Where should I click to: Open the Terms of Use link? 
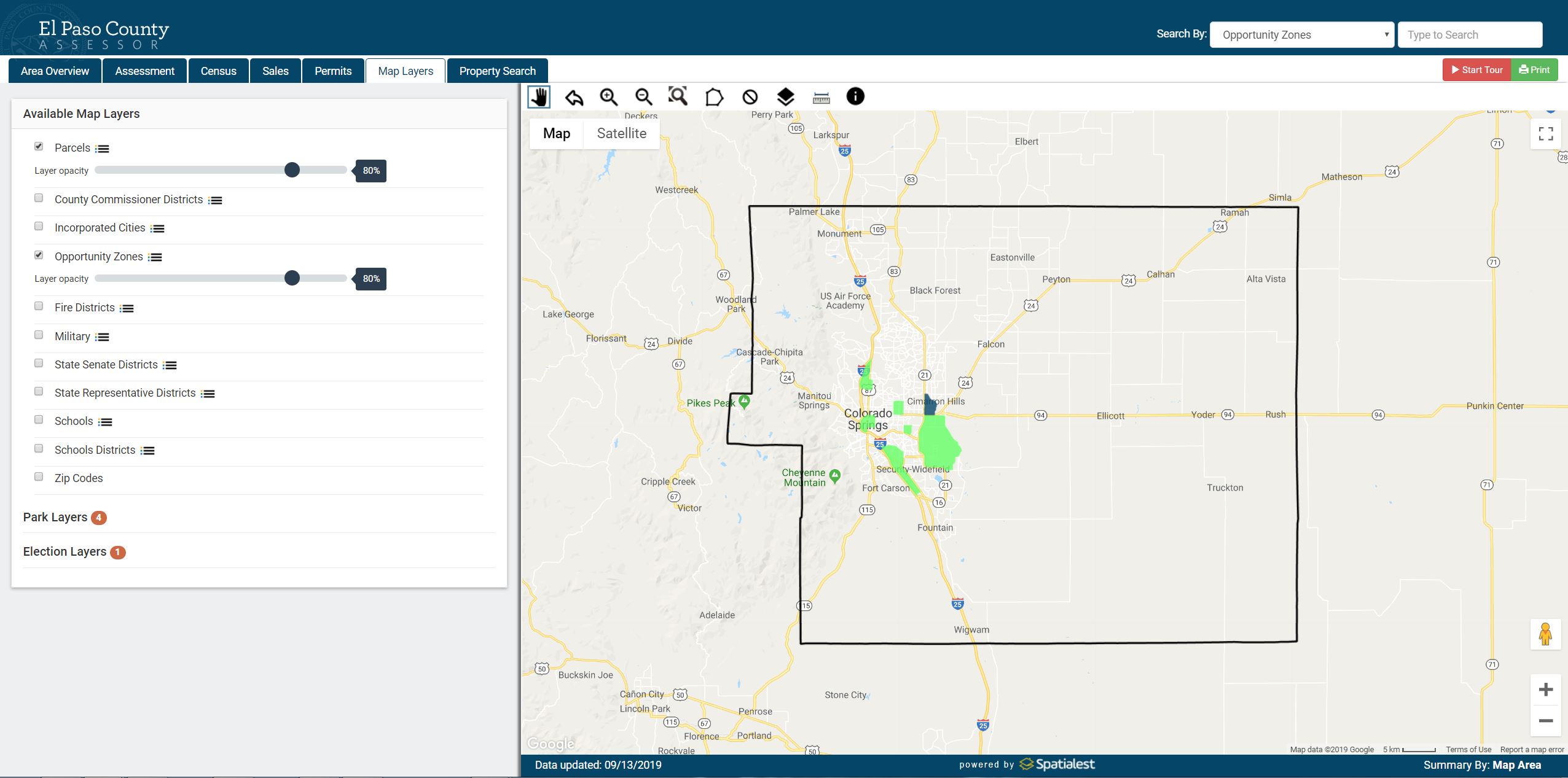click(1468, 749)
